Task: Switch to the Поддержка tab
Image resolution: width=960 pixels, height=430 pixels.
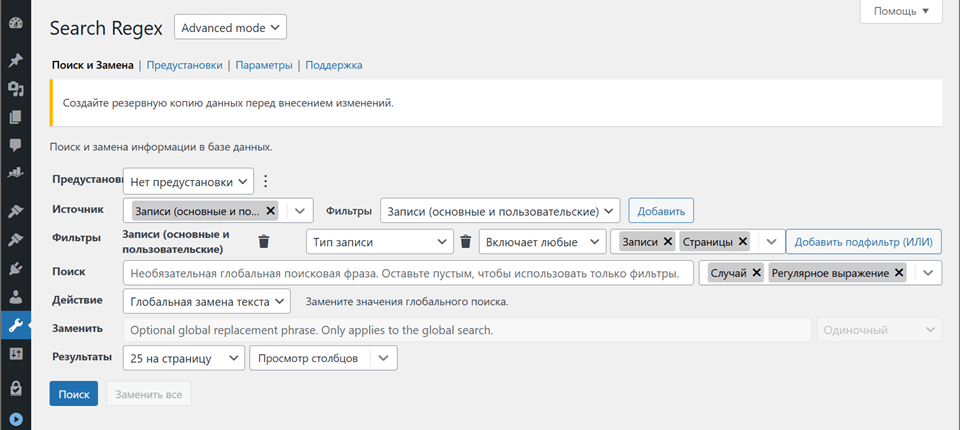Action: pos(334,65)
